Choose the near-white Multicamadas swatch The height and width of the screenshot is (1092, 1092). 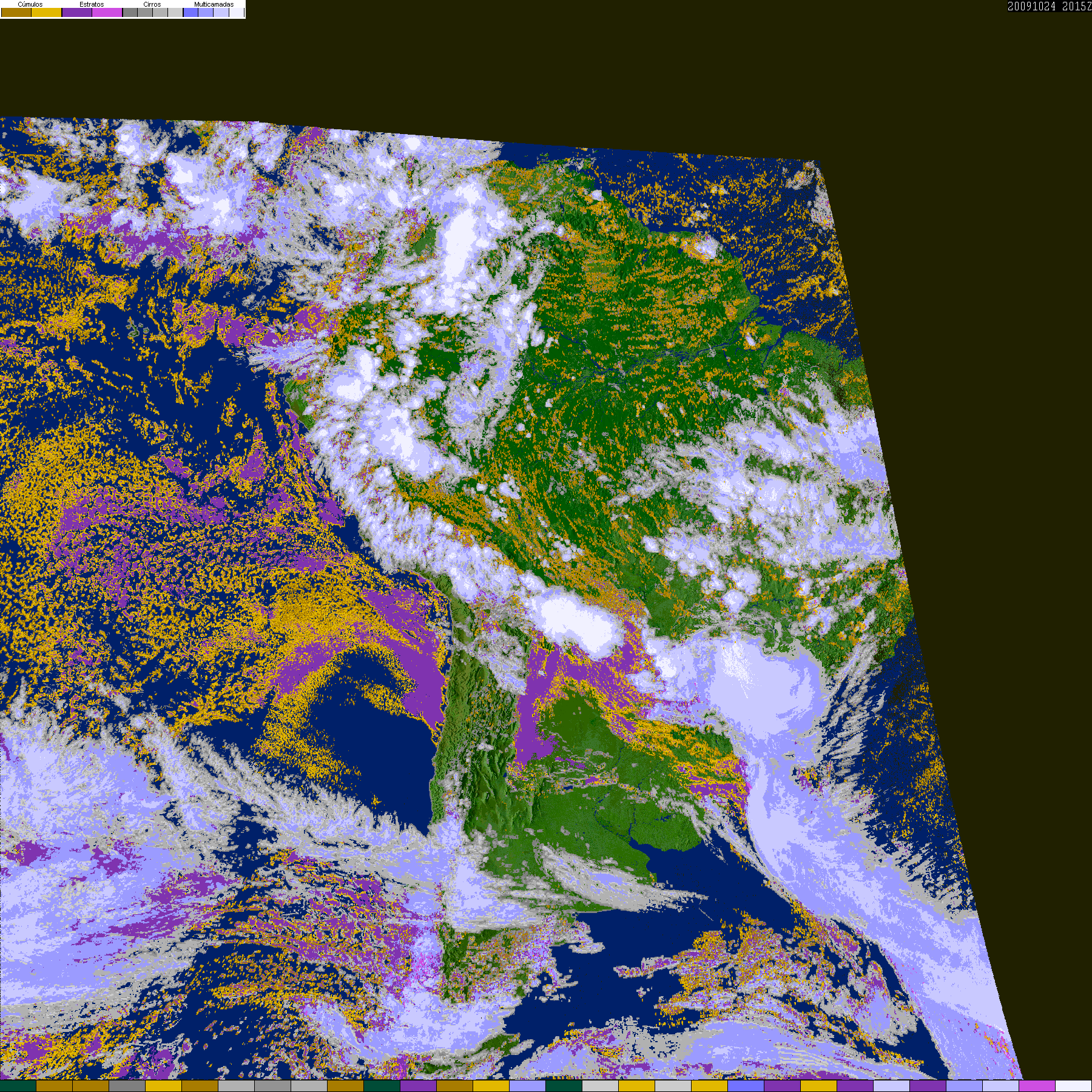click(x=237, y=12)
